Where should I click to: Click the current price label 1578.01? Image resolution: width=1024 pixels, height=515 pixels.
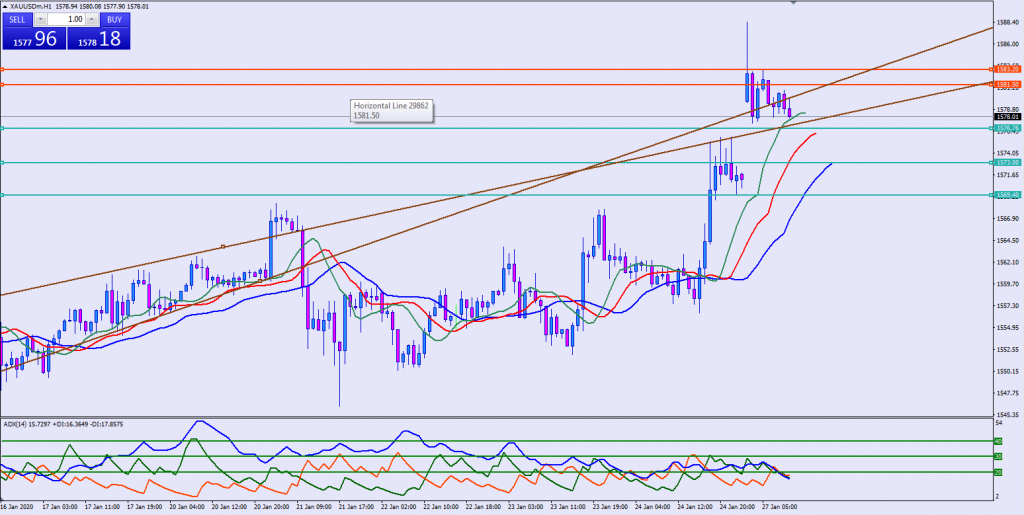point(1007,117)
